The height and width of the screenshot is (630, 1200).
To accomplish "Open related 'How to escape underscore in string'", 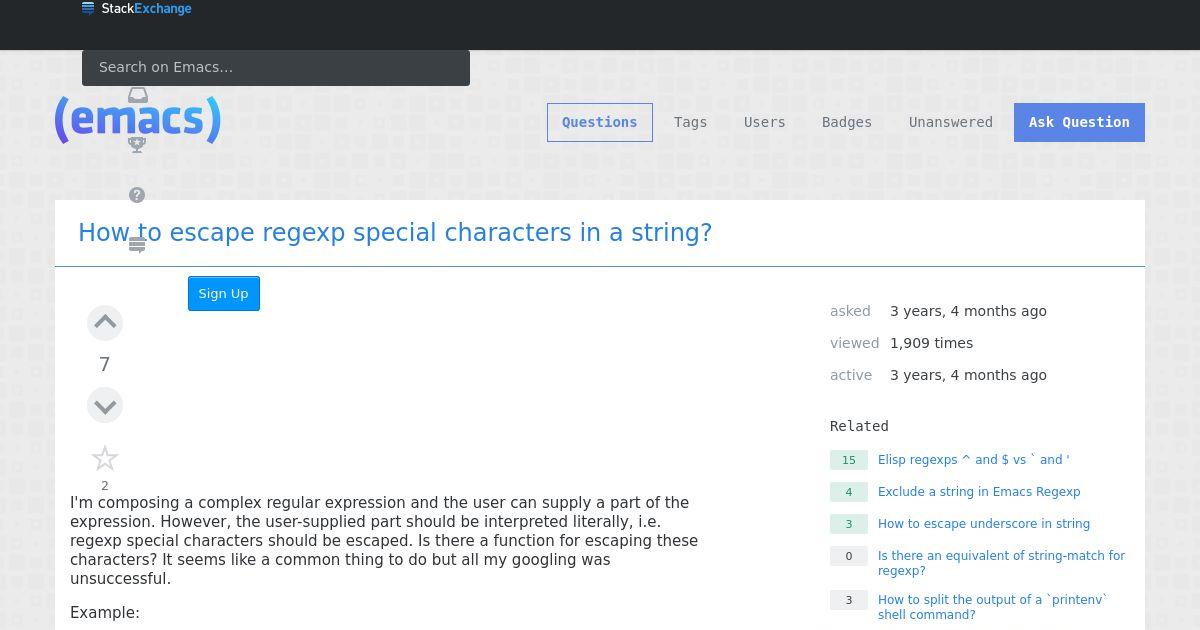I will (984, 524).
